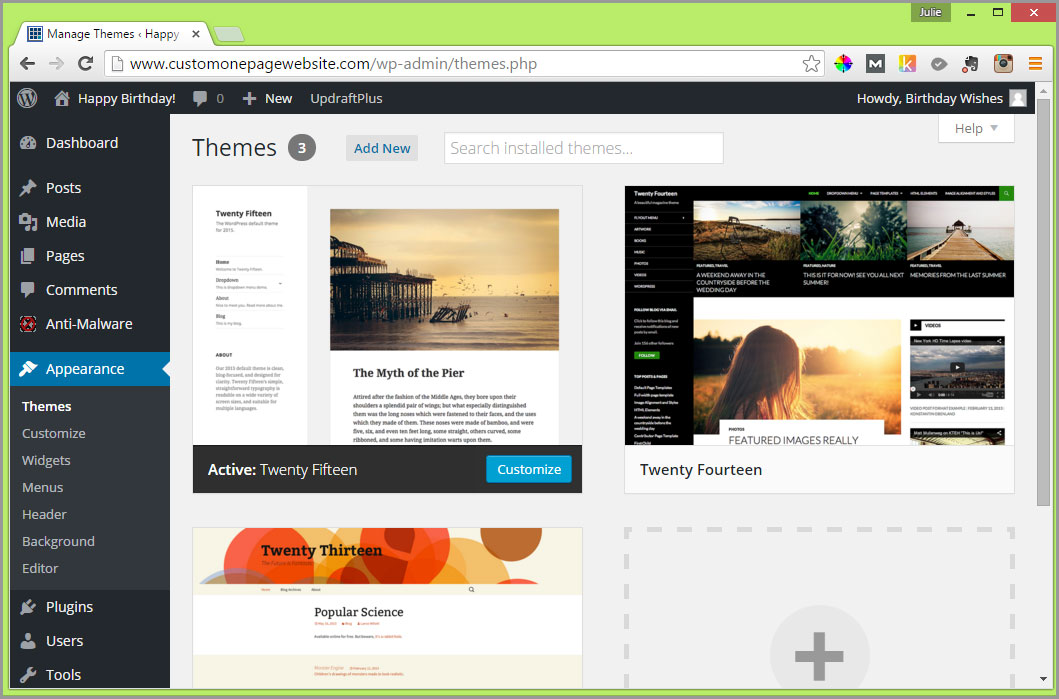The image size is (1059, 699).
Task: Open the Background submenu item
Action: 58,541
